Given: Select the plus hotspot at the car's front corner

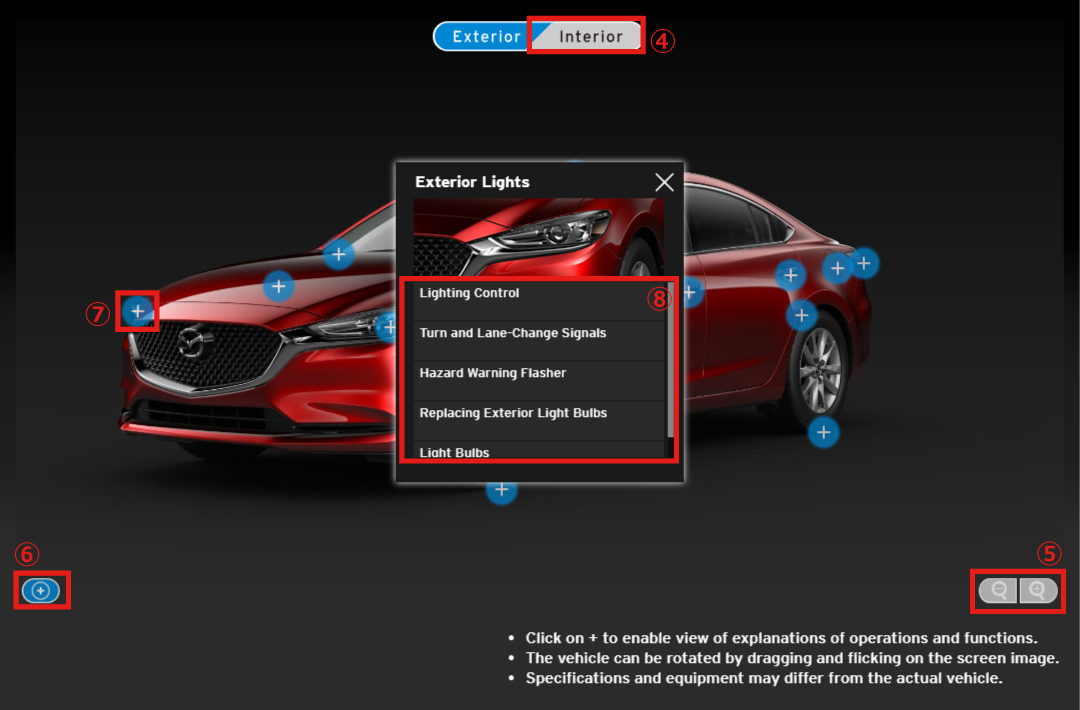Looking at the screenshot, I should (x=138, y=311).
